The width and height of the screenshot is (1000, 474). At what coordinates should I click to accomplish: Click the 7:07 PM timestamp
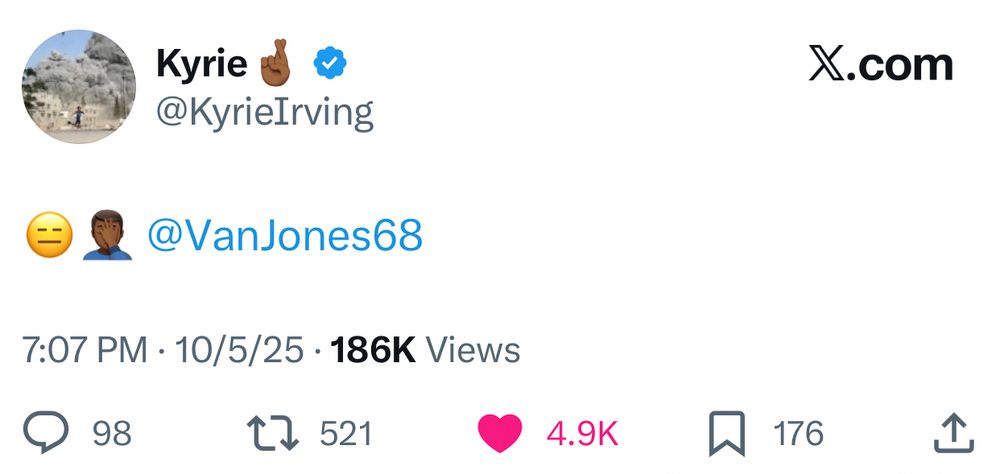84,350
